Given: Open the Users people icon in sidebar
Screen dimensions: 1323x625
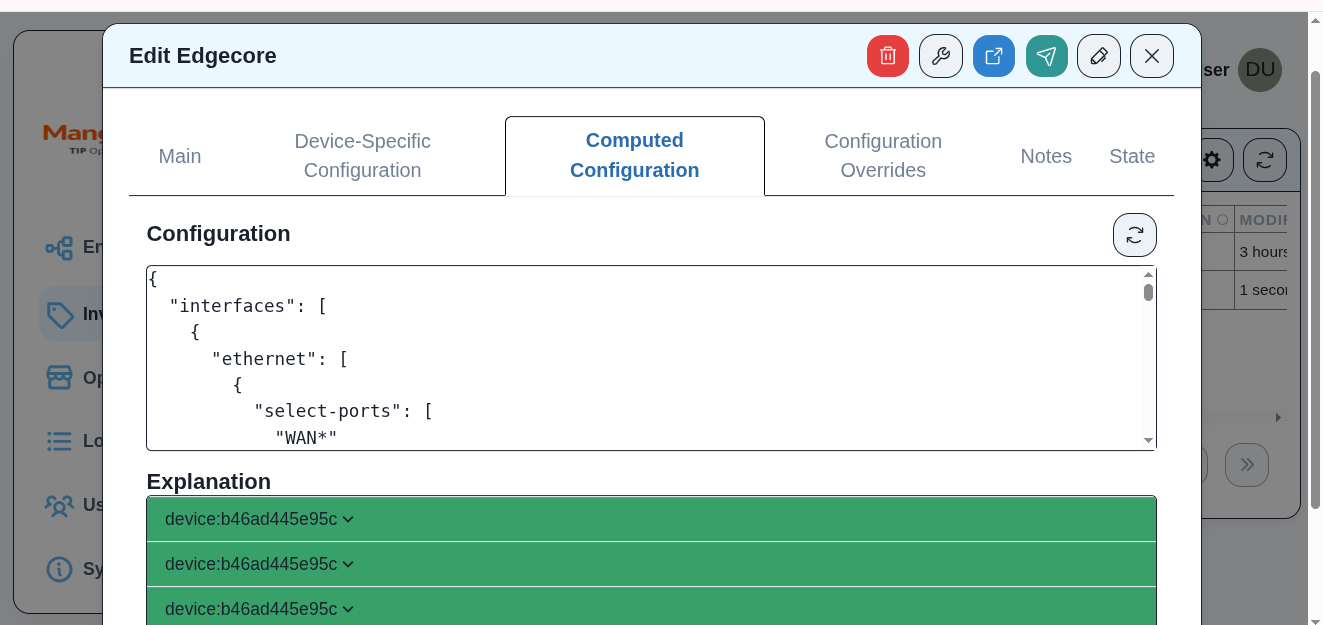Looking at the screenshot, I should tap(60, 505).
